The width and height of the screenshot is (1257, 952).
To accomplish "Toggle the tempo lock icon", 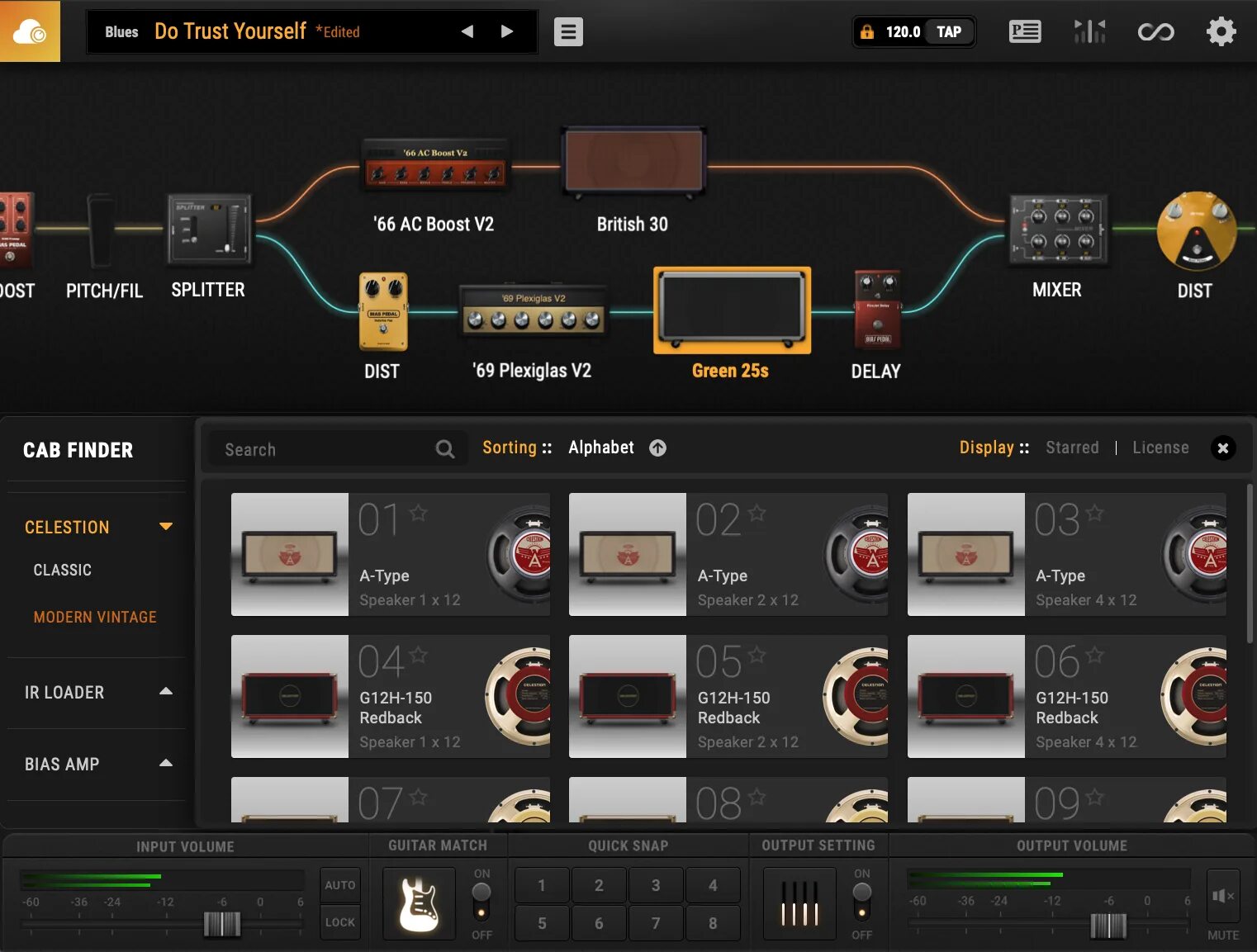I will click(867, 32).
